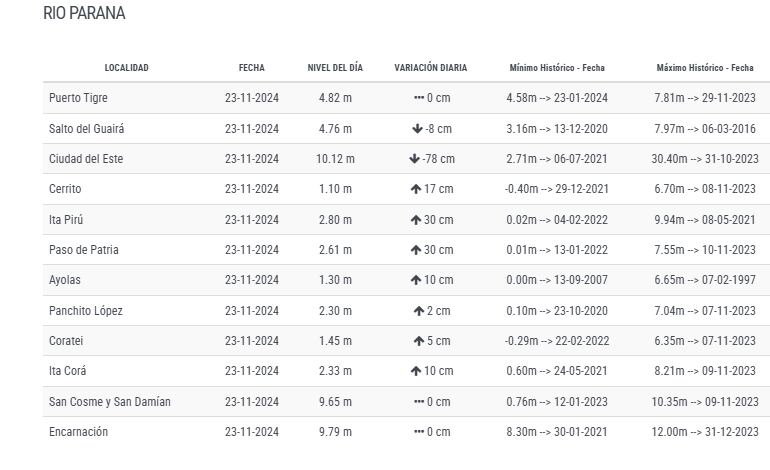Click the FECHA column header
Image resolution: width=770 pixels, height=470 pixels.
point(251,68)
